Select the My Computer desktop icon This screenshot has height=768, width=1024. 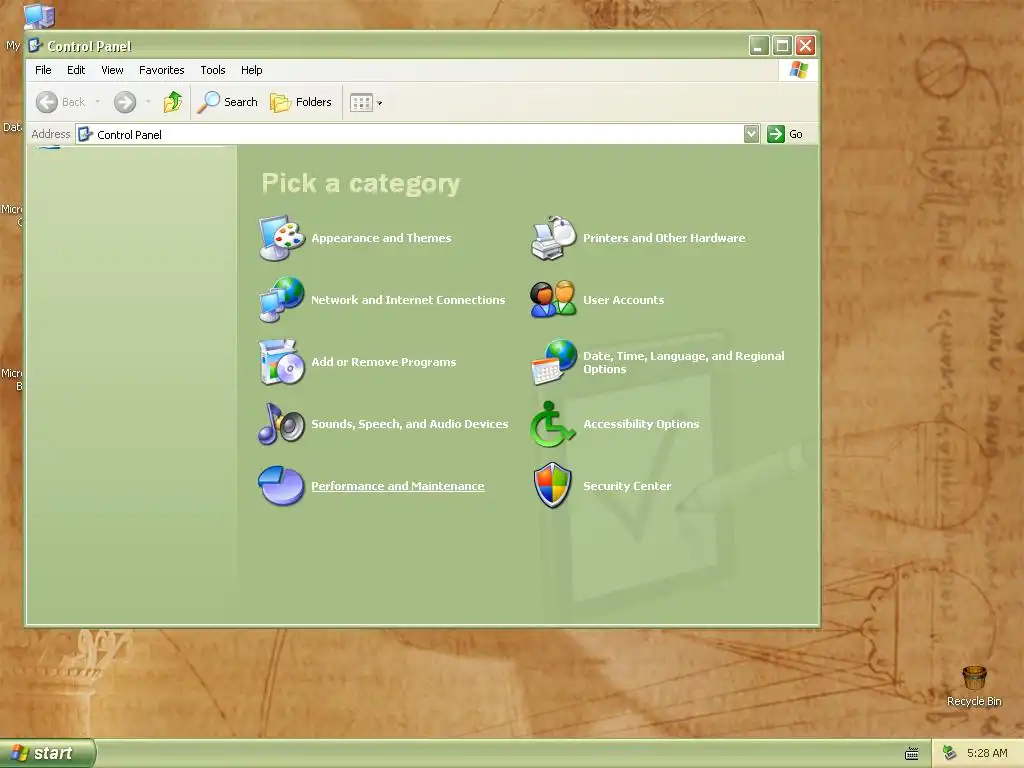pyautogui.click(x=39, y=16)
